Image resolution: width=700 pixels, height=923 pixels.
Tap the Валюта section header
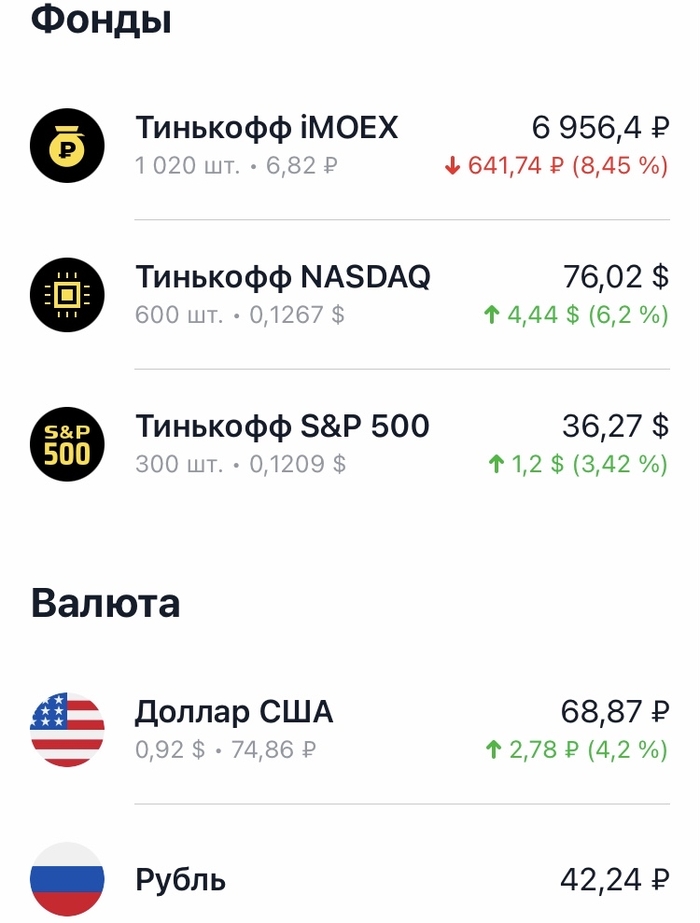[x=105, y=603]
